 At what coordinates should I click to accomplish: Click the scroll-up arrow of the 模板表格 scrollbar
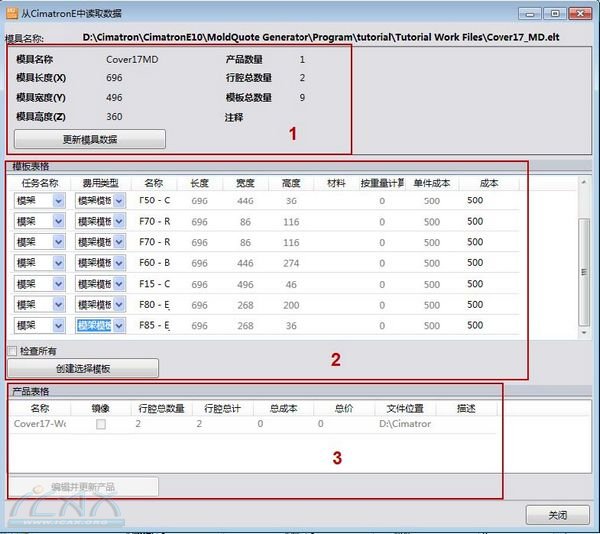pos(584,182)
